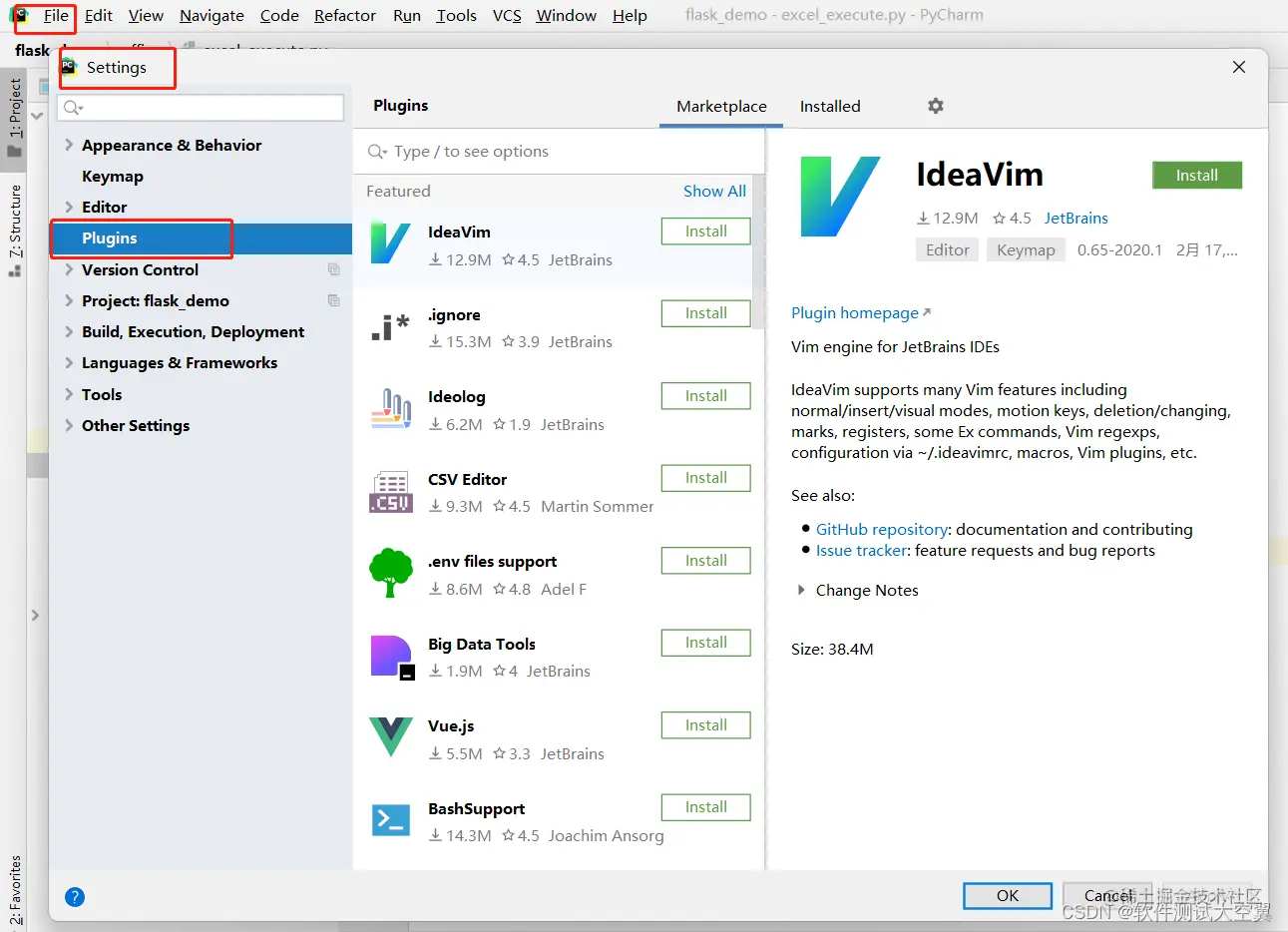Install the CSV Editor plugin

706,478
